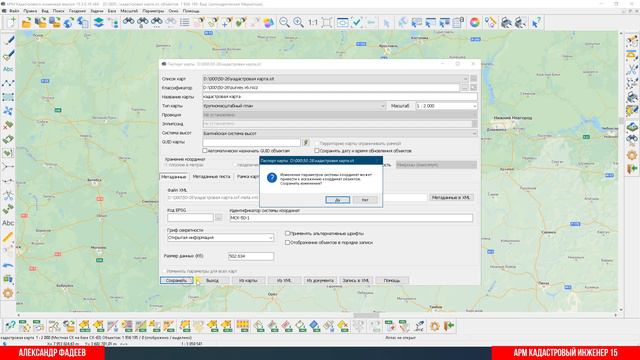Screen dimensions: 640x360
Task: Click the map pins route icon
Action: [x=490, y=22]
